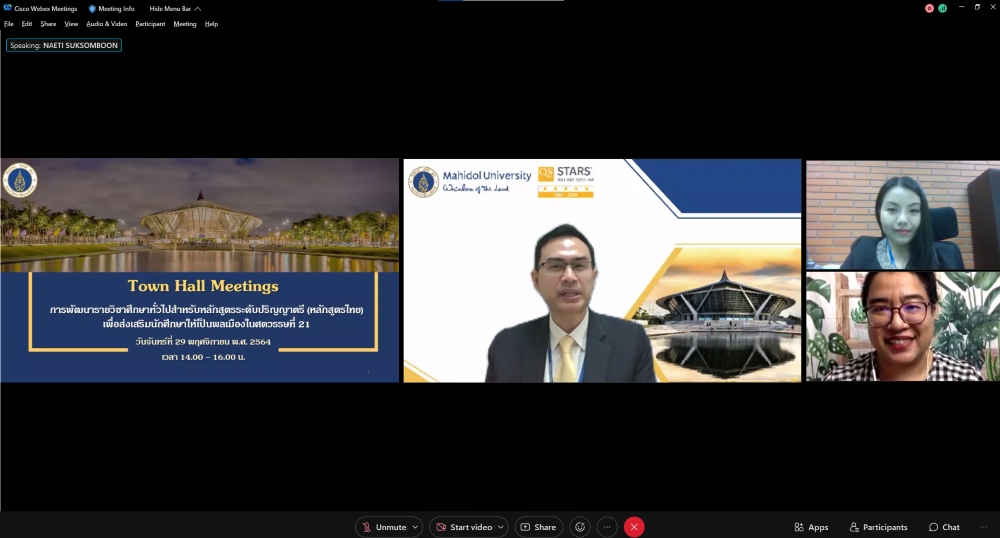Open the Chat panel
1000x538 pixels.
(x=943, y=527)
